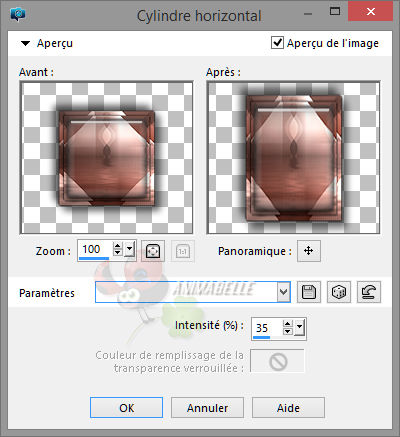Click the save preset floppy disk icon
The image size is (400, 437).
(x=309, y=292)
